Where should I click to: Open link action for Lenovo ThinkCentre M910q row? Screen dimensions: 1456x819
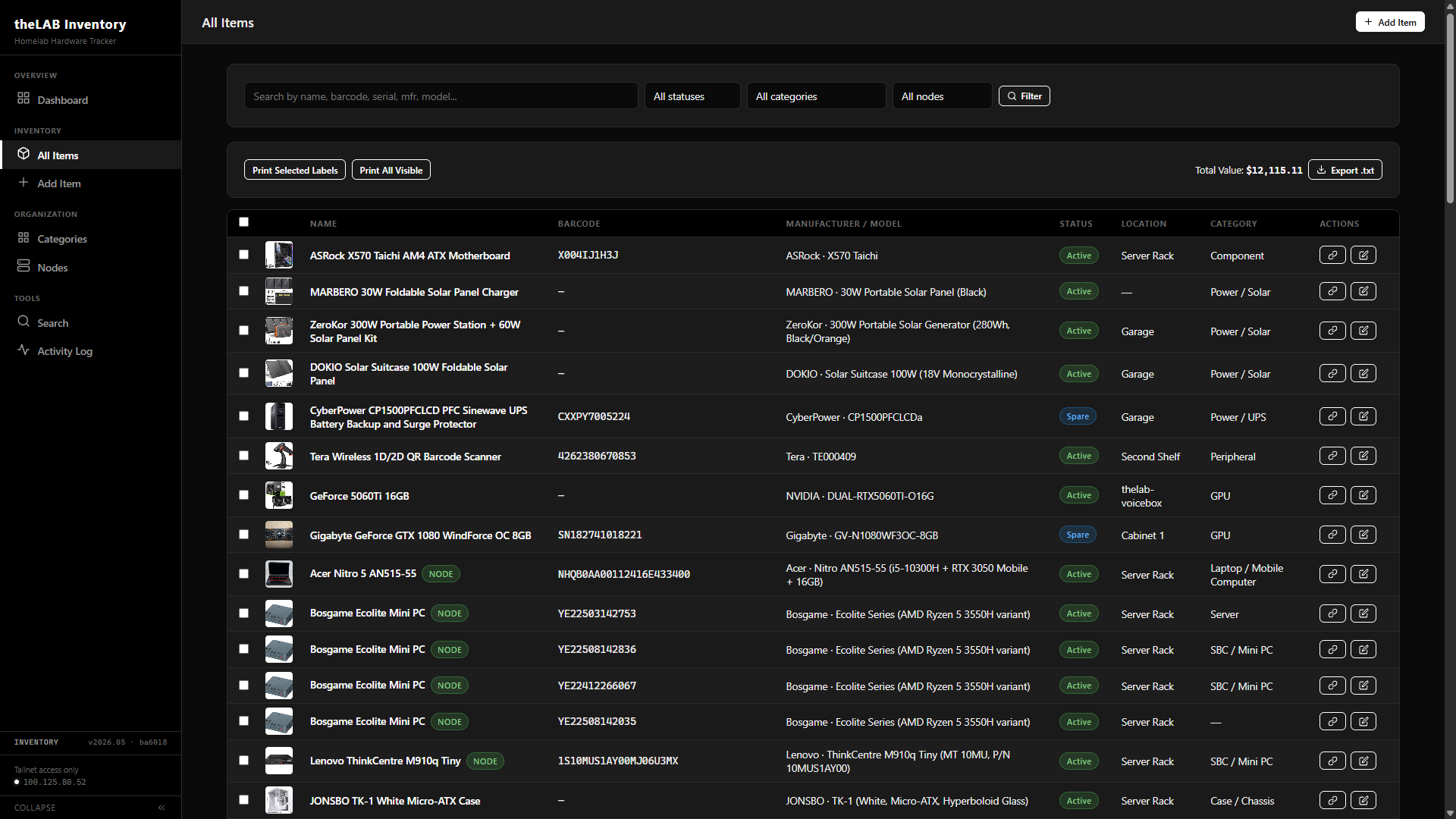pos(1332,761)
